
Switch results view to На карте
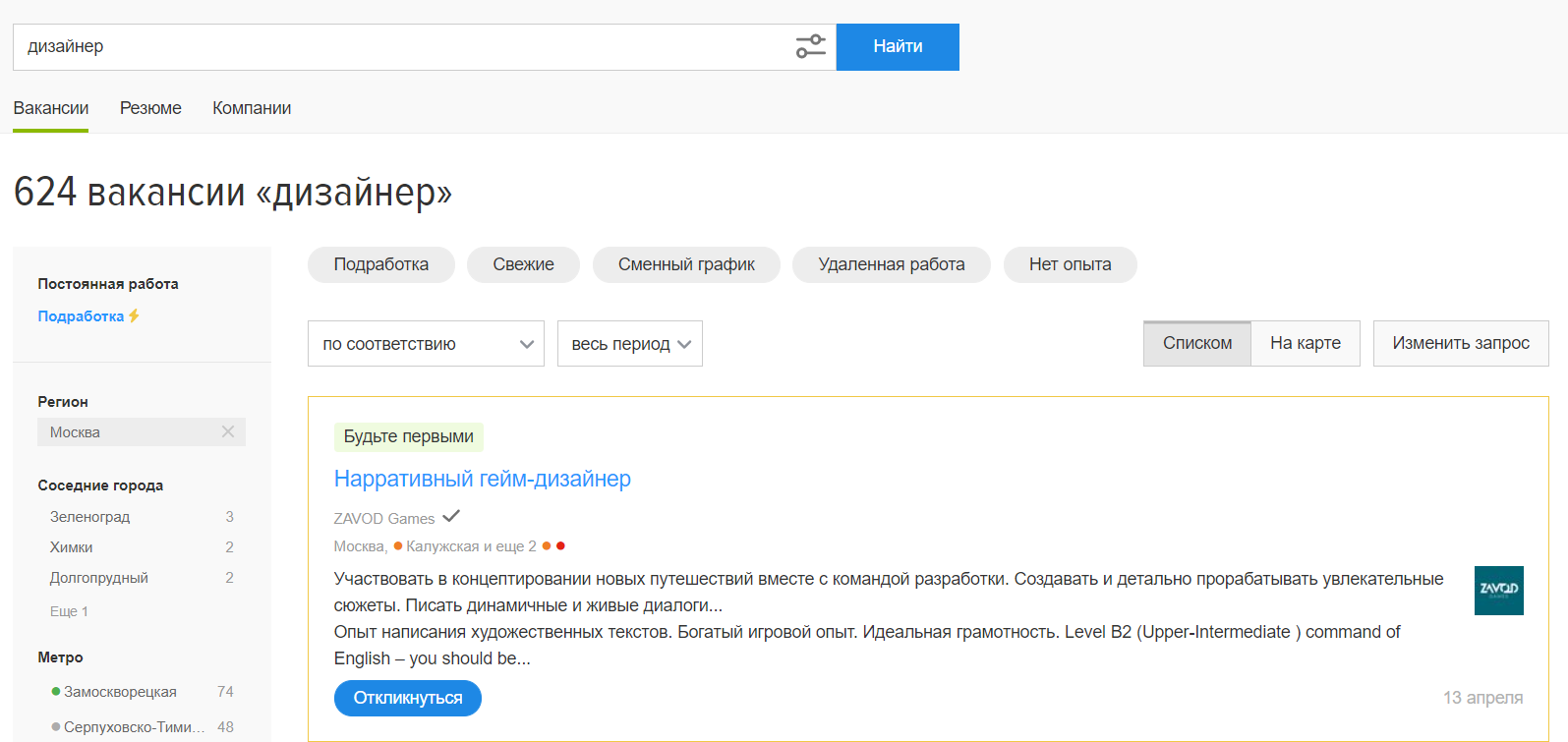click(x=1305, y=343)
